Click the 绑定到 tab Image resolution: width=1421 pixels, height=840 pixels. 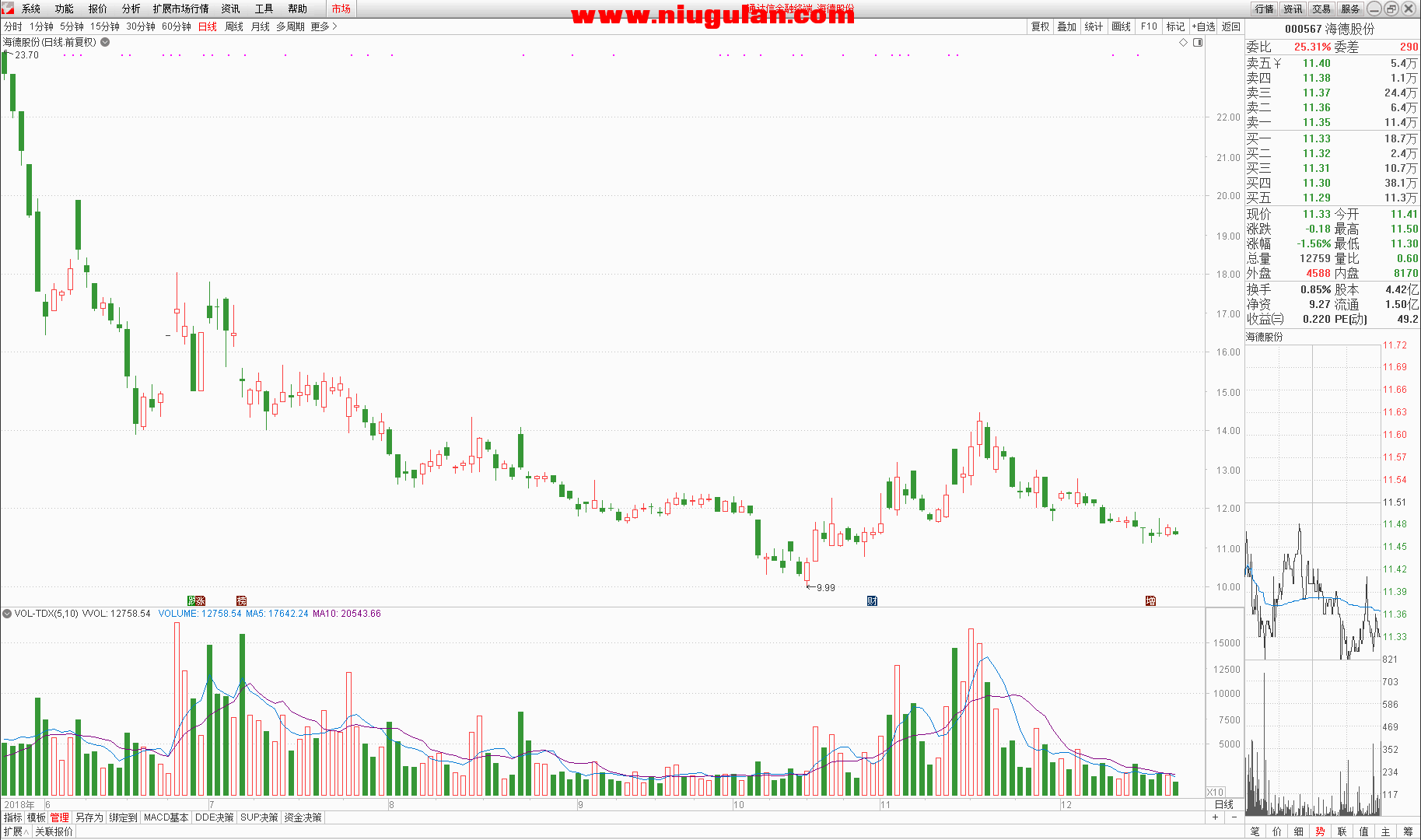click(124, 817)
